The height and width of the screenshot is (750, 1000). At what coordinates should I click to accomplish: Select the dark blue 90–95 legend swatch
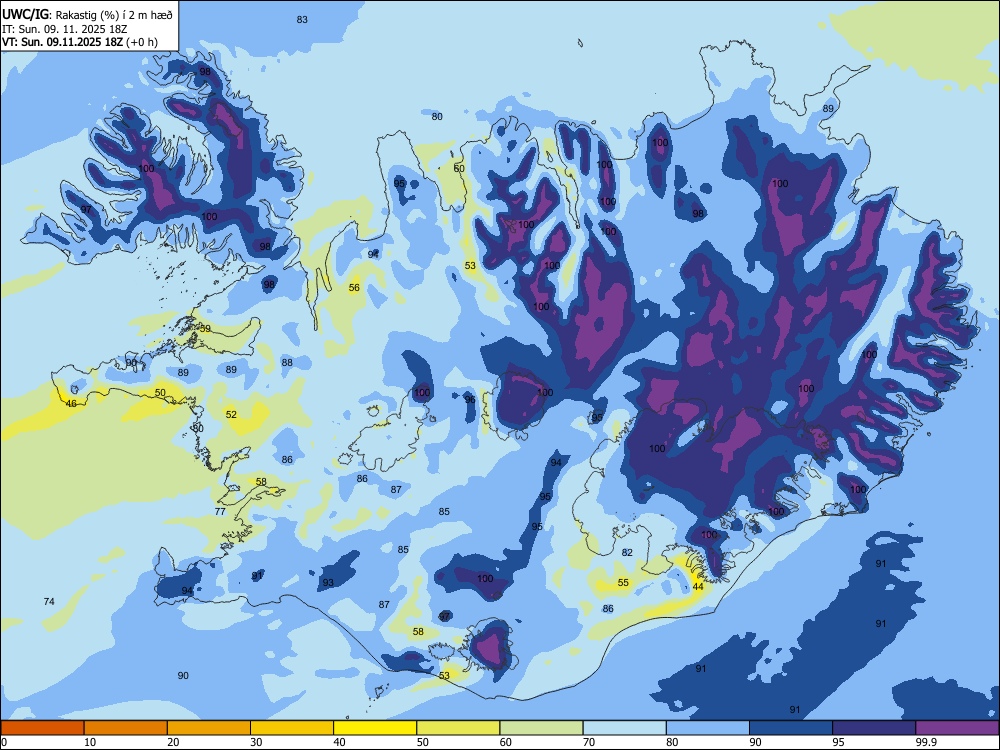pos(791,728)
